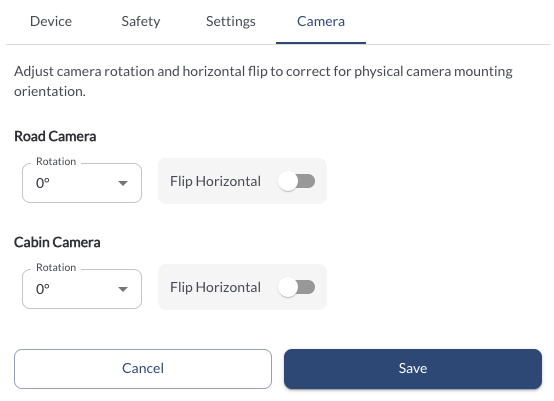Click the Road Camera 0° value
The image size is (554, 401).
43,183
